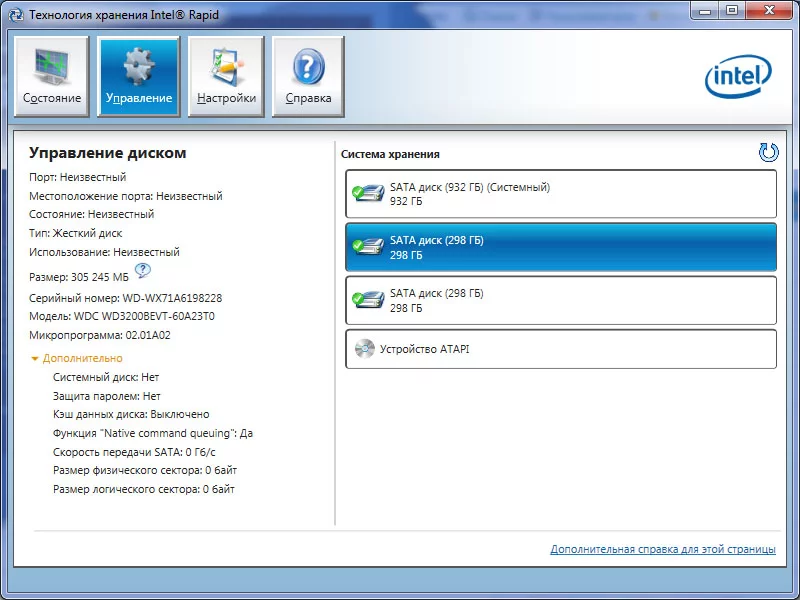Image resolution: width=800 pixels, height=600 pixels.
Task: Click the serial number WD-WX71A6198228 text
Action: (x=172, y=298)
